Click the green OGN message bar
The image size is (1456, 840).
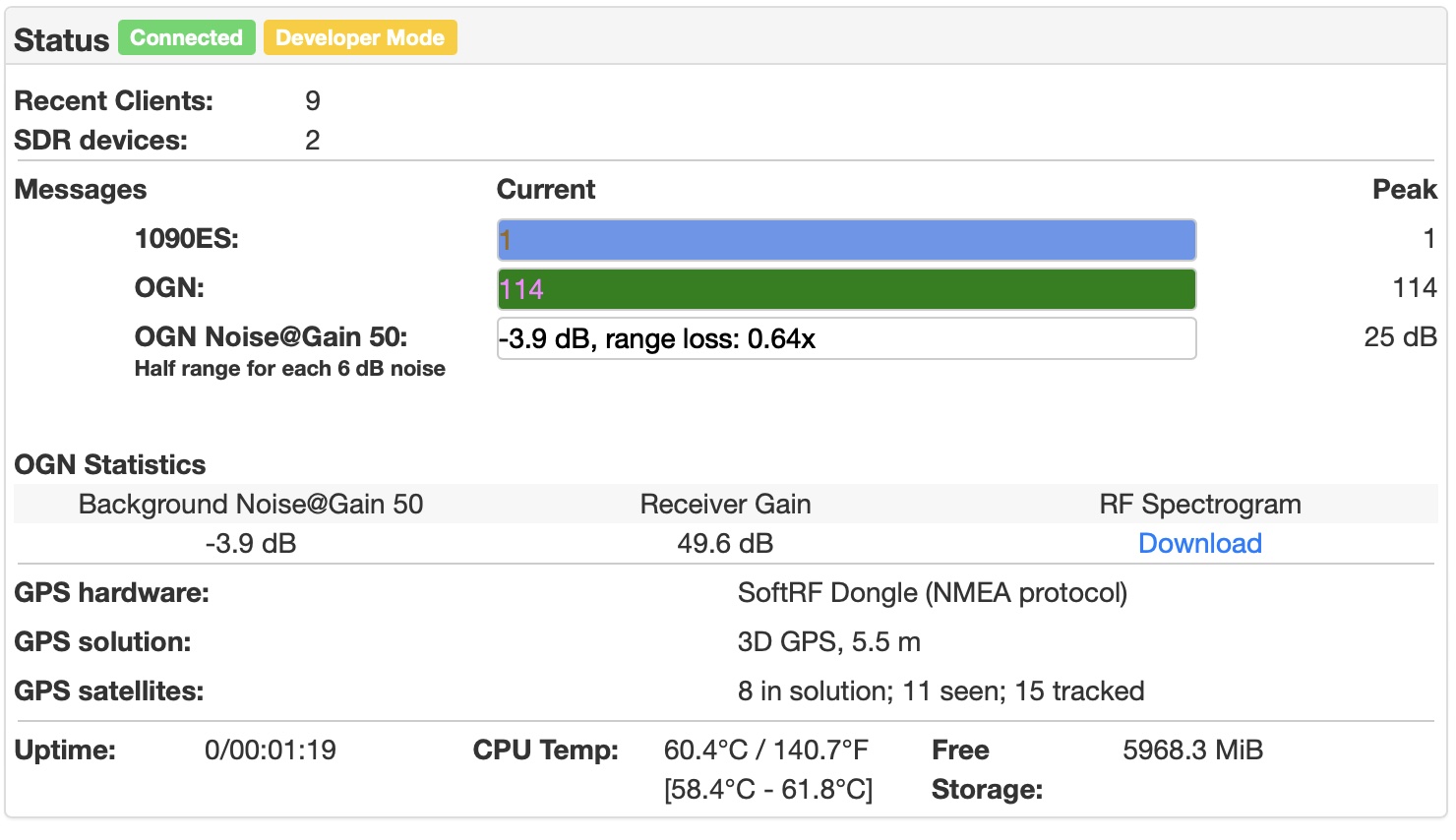[846, 289]
